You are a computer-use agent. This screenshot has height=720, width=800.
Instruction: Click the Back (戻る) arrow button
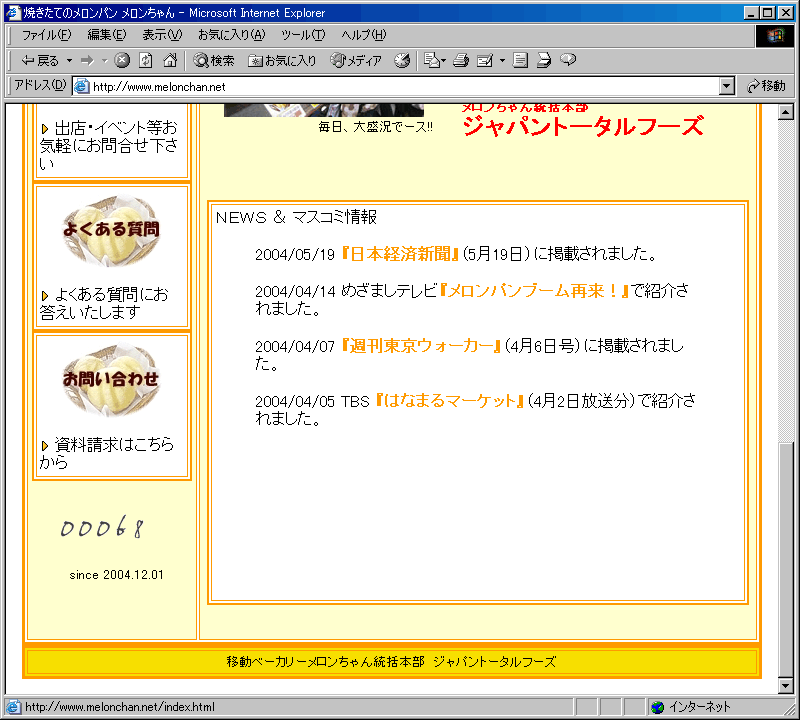[x=40, y=61]
